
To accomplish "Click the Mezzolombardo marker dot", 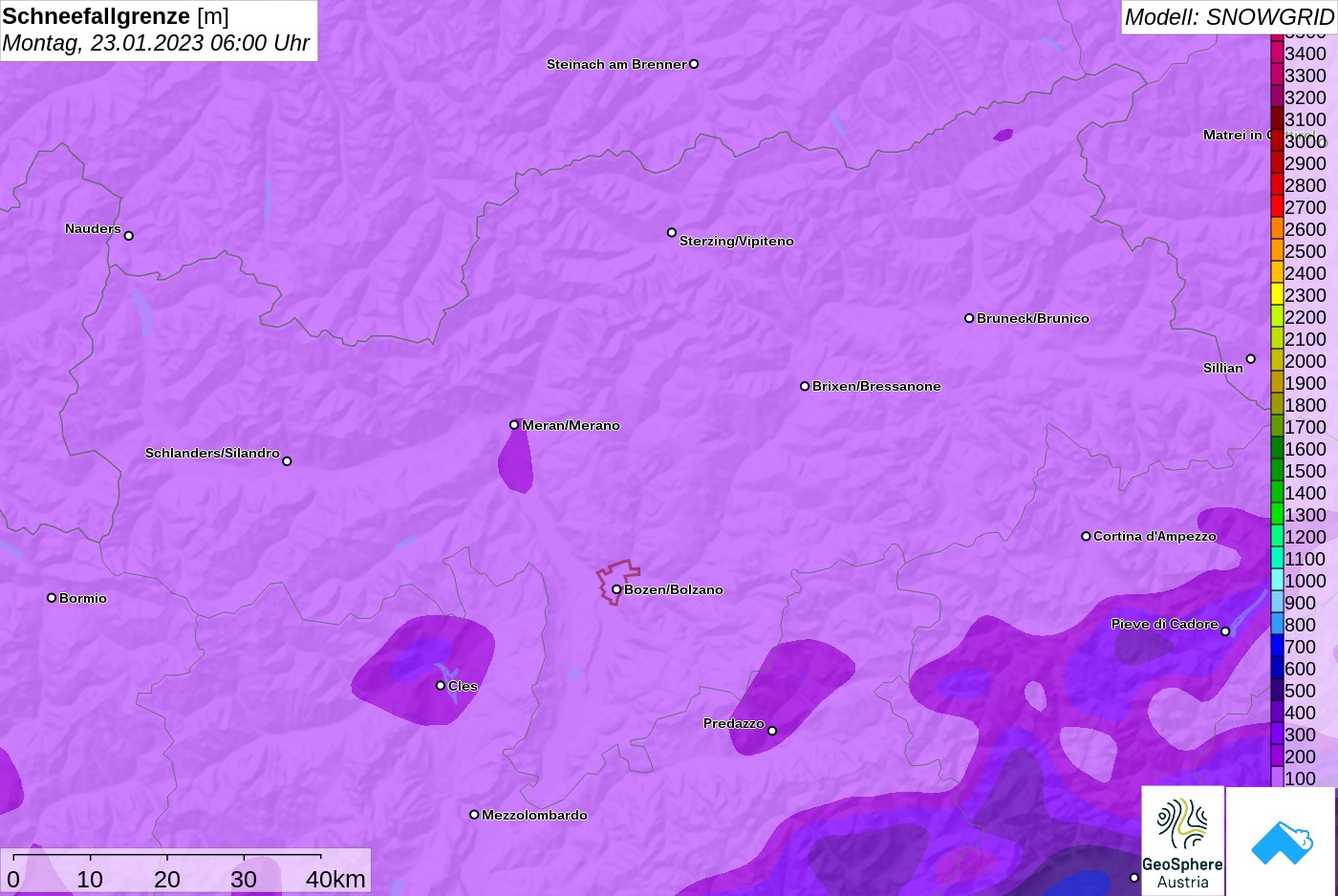I will click(x=474, y=815).
